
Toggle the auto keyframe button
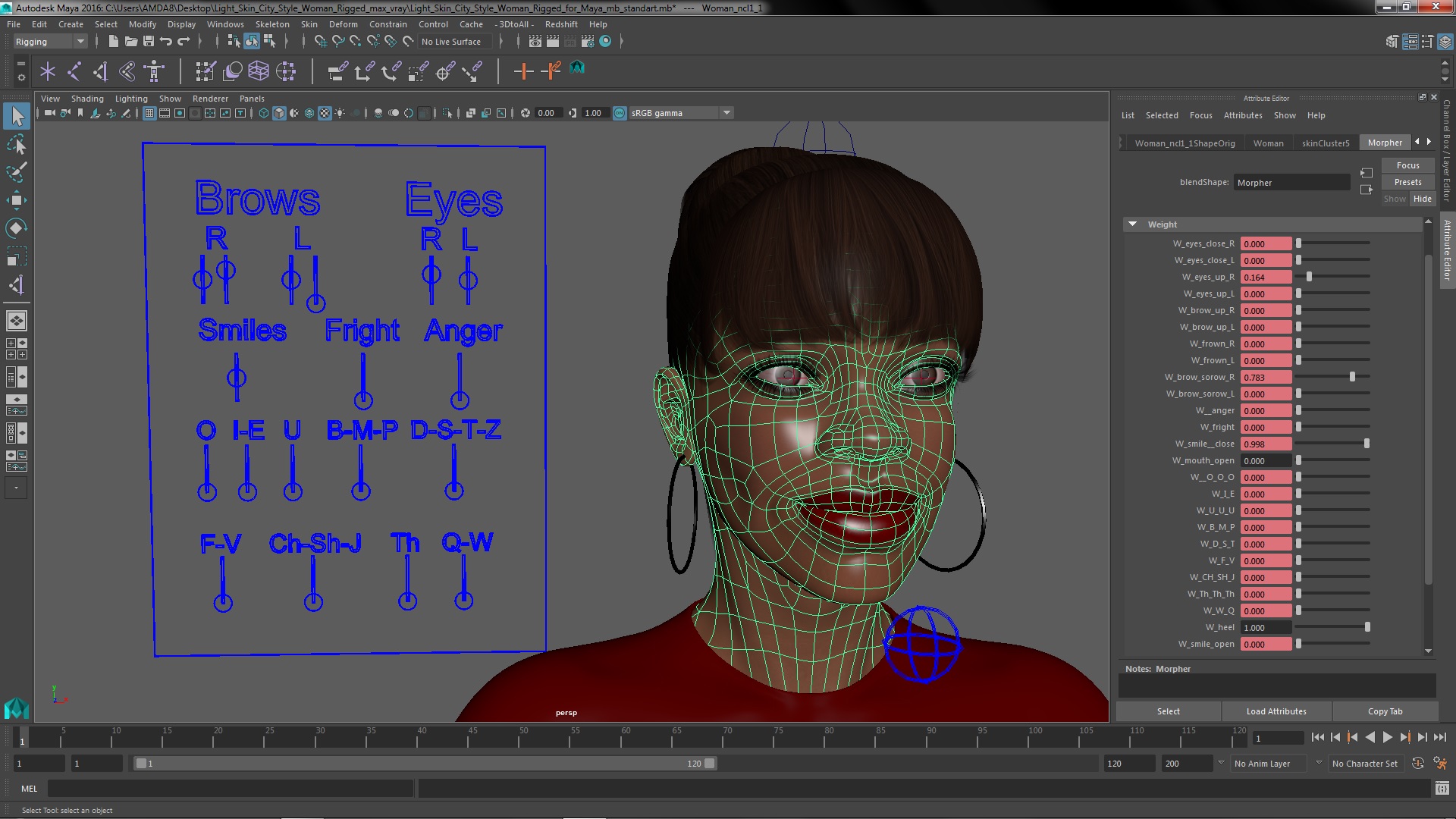point(1417,764)
